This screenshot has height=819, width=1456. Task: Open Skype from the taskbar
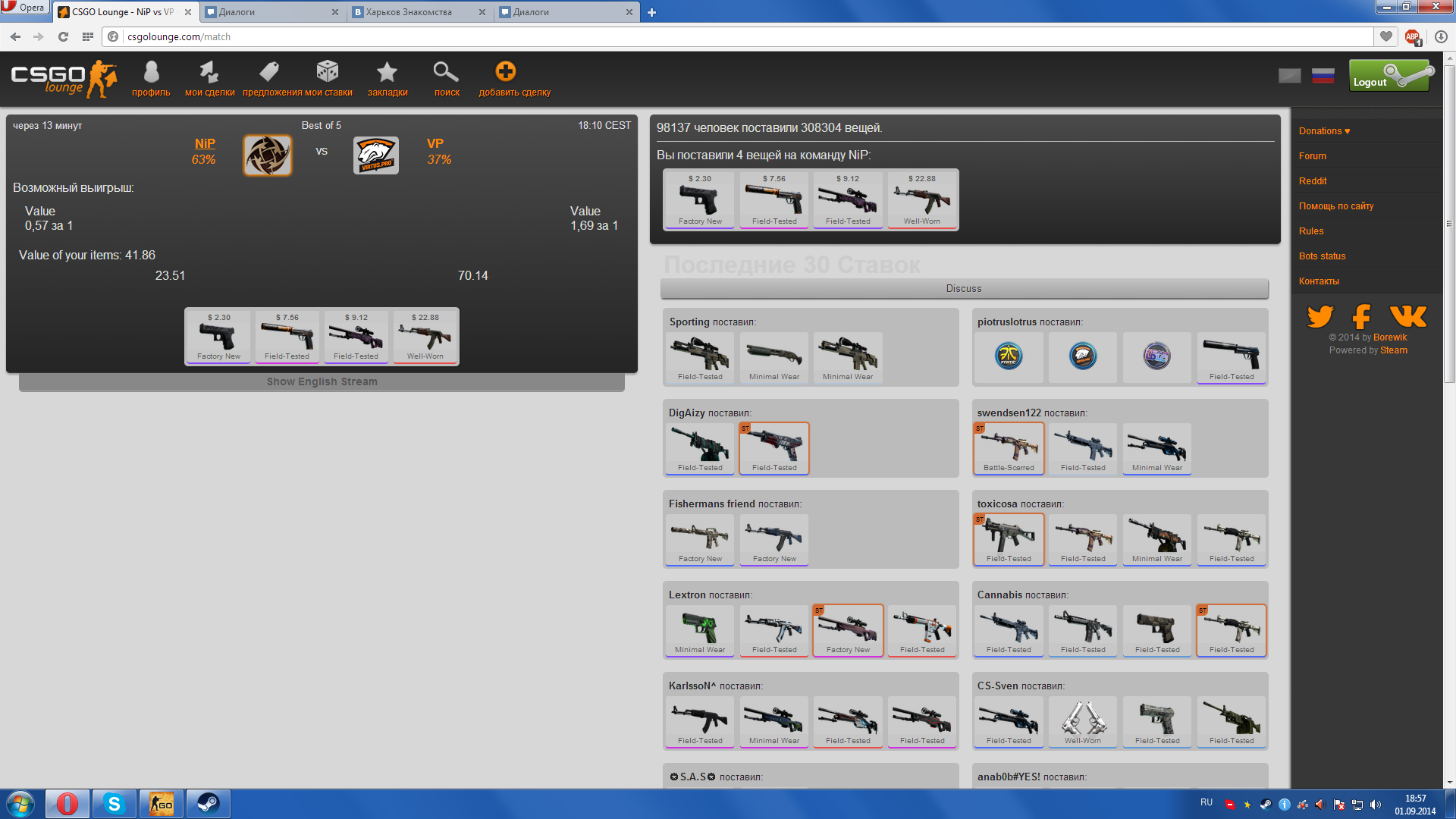pyautogui.click(x=114, y=804)
